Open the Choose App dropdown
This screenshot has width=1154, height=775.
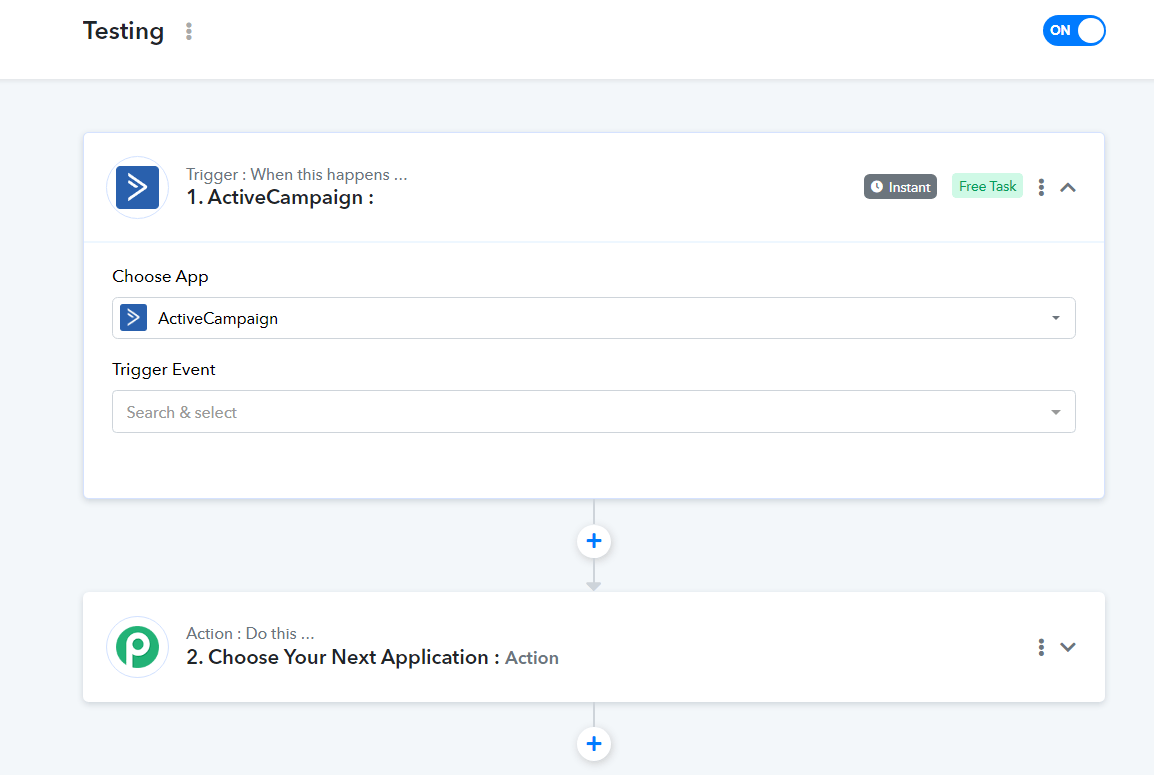[594, 318]
